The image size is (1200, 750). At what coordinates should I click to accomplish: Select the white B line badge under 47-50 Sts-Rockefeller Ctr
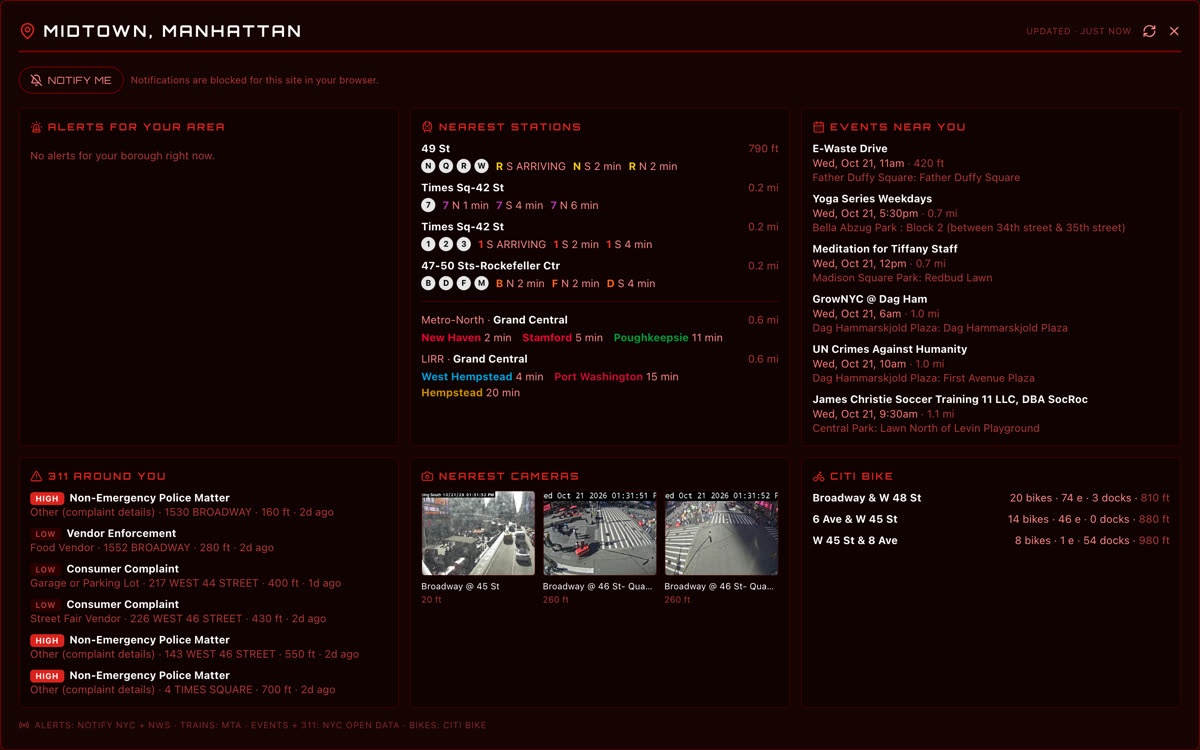[x=428, y=283]
